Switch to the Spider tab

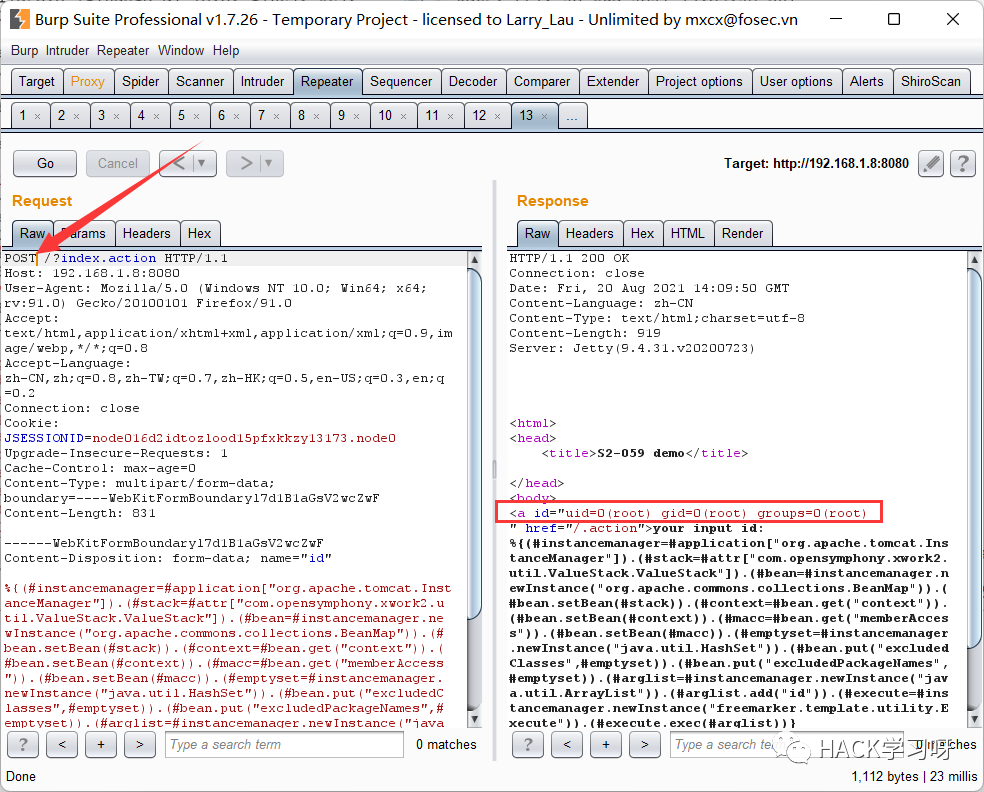tap(141, 82)
